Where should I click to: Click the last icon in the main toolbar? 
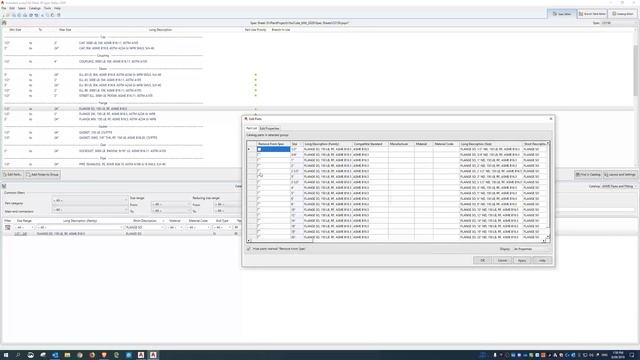58,15
